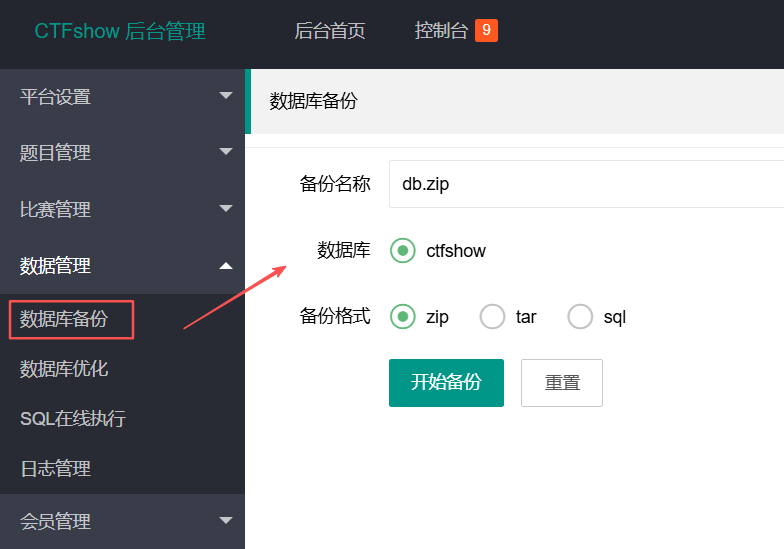Click the orange 9 notification badge
The height and width of the screenshot is (549, 784).
point(486,30)
